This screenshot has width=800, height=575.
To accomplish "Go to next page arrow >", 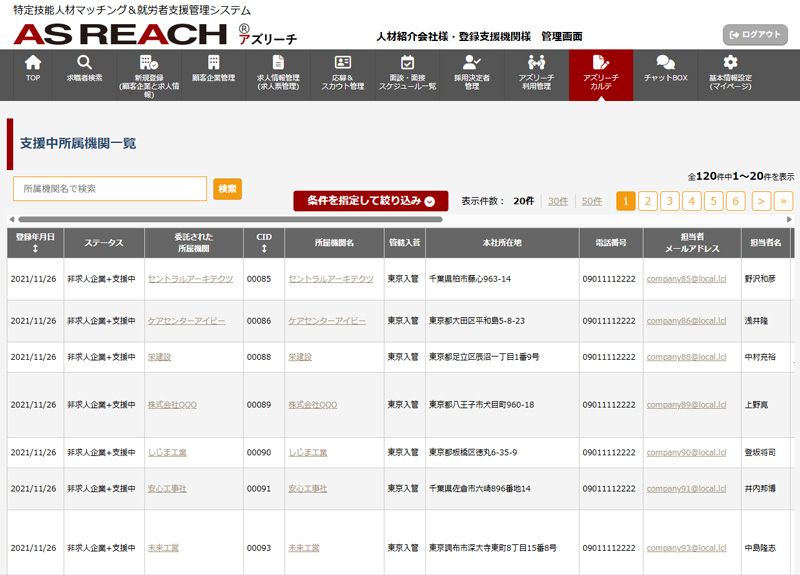I will click(x=761, y=201).
